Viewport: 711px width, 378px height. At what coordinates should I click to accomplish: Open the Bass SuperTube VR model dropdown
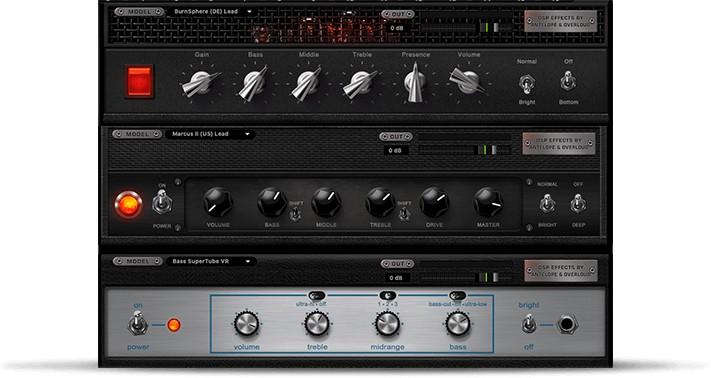(211, 262)
